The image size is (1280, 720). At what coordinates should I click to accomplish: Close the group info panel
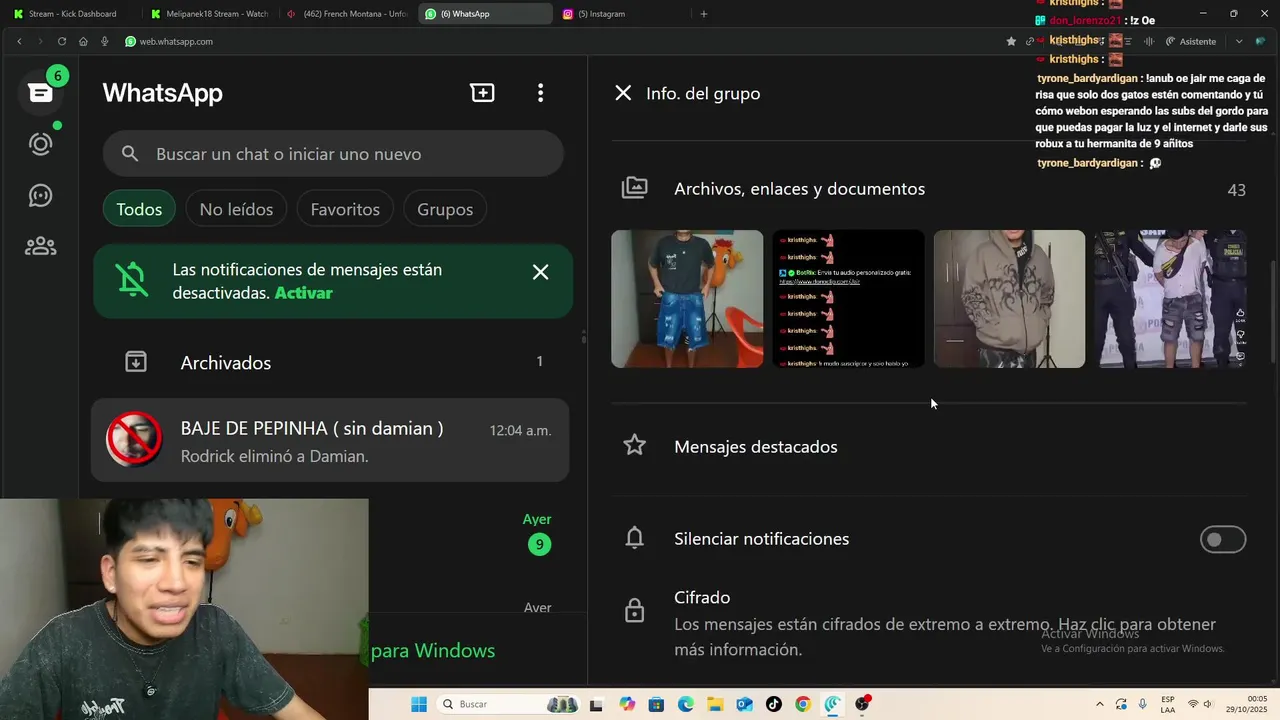[623, 93]
